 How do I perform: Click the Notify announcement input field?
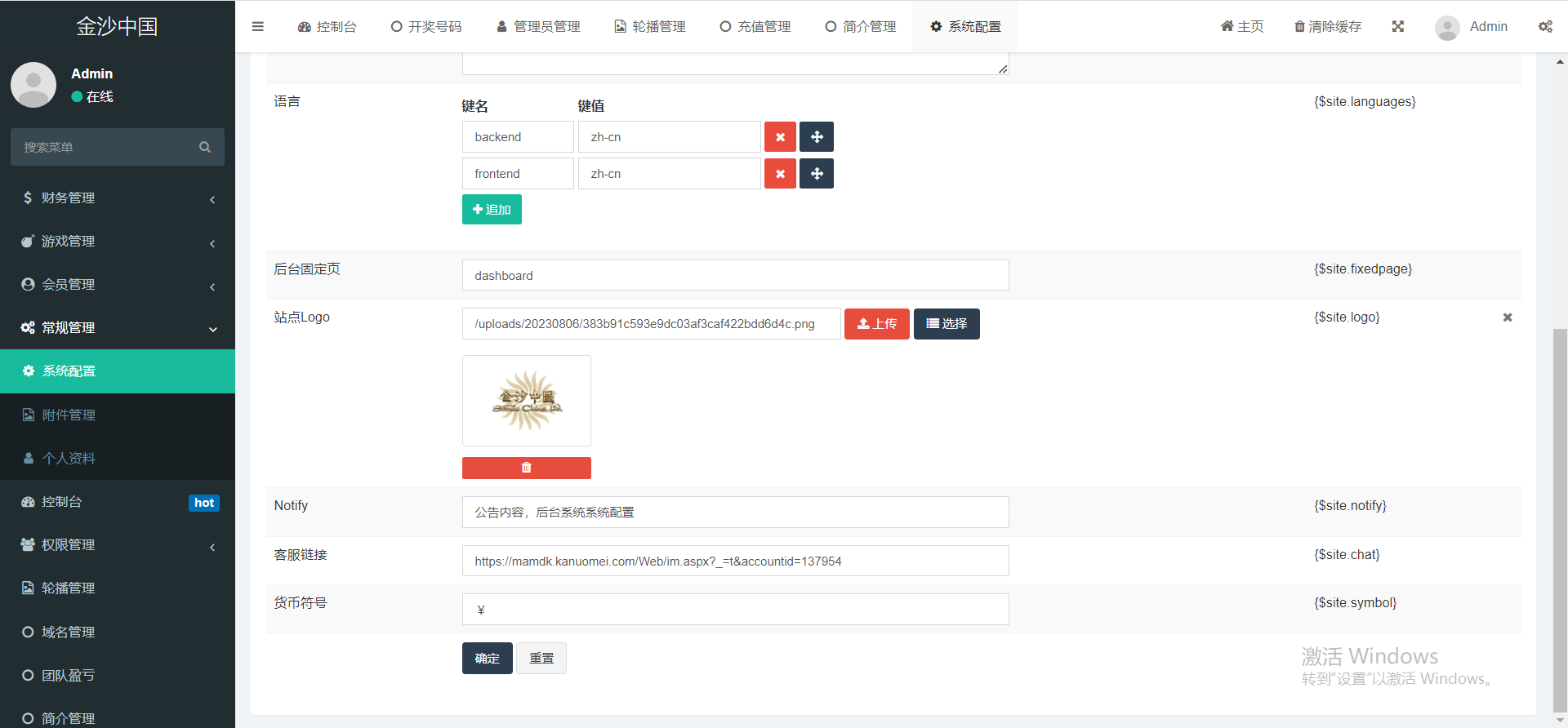click(x=736, y=513)
